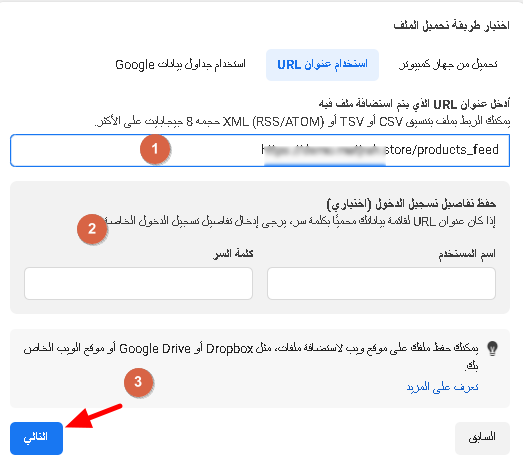Click the أدخل عنوان URL instruction text
This screenshot has height=460, width=523.
(414, 104)
